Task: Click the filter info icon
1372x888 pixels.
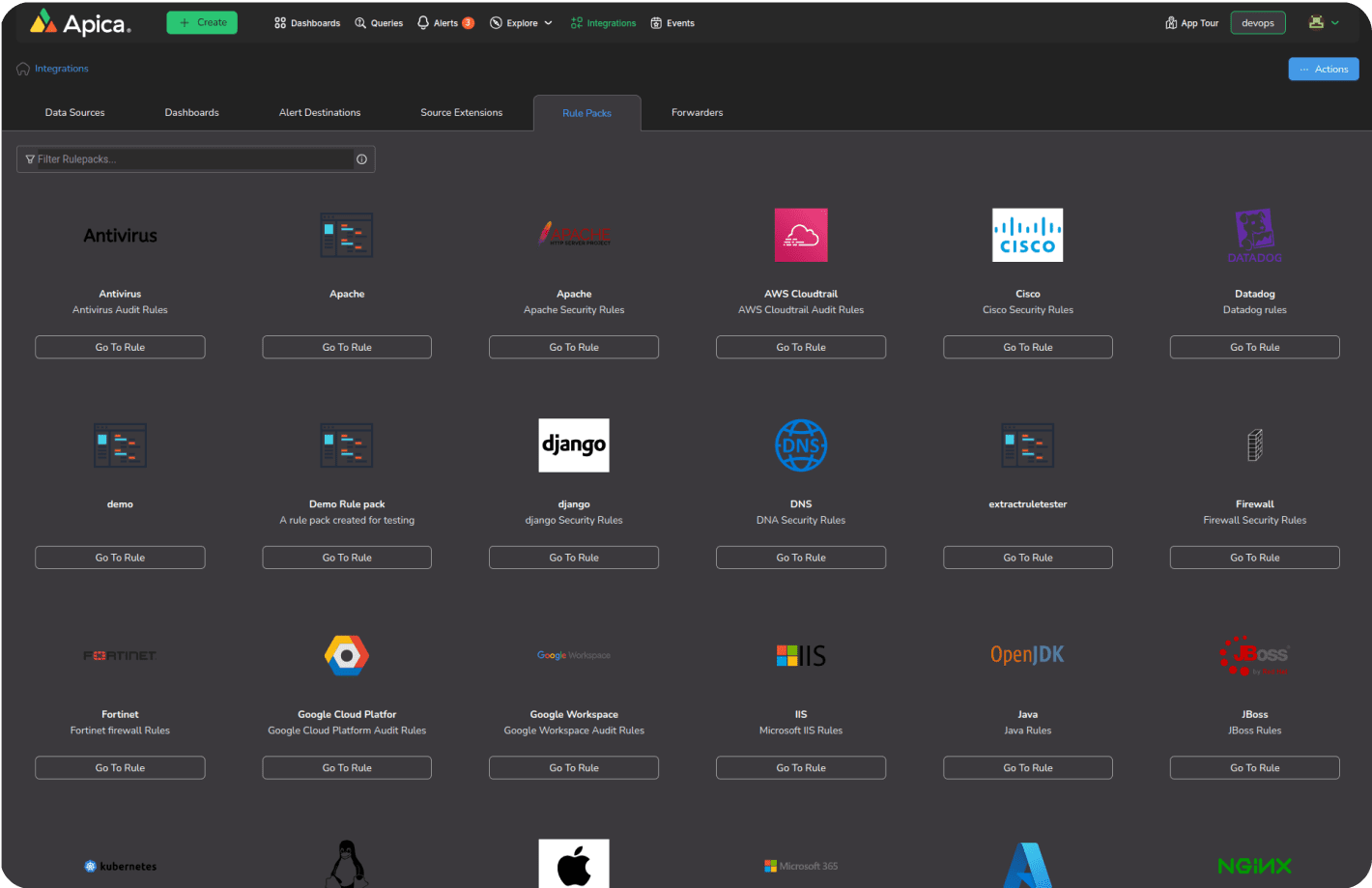Action: pos(361,159)
